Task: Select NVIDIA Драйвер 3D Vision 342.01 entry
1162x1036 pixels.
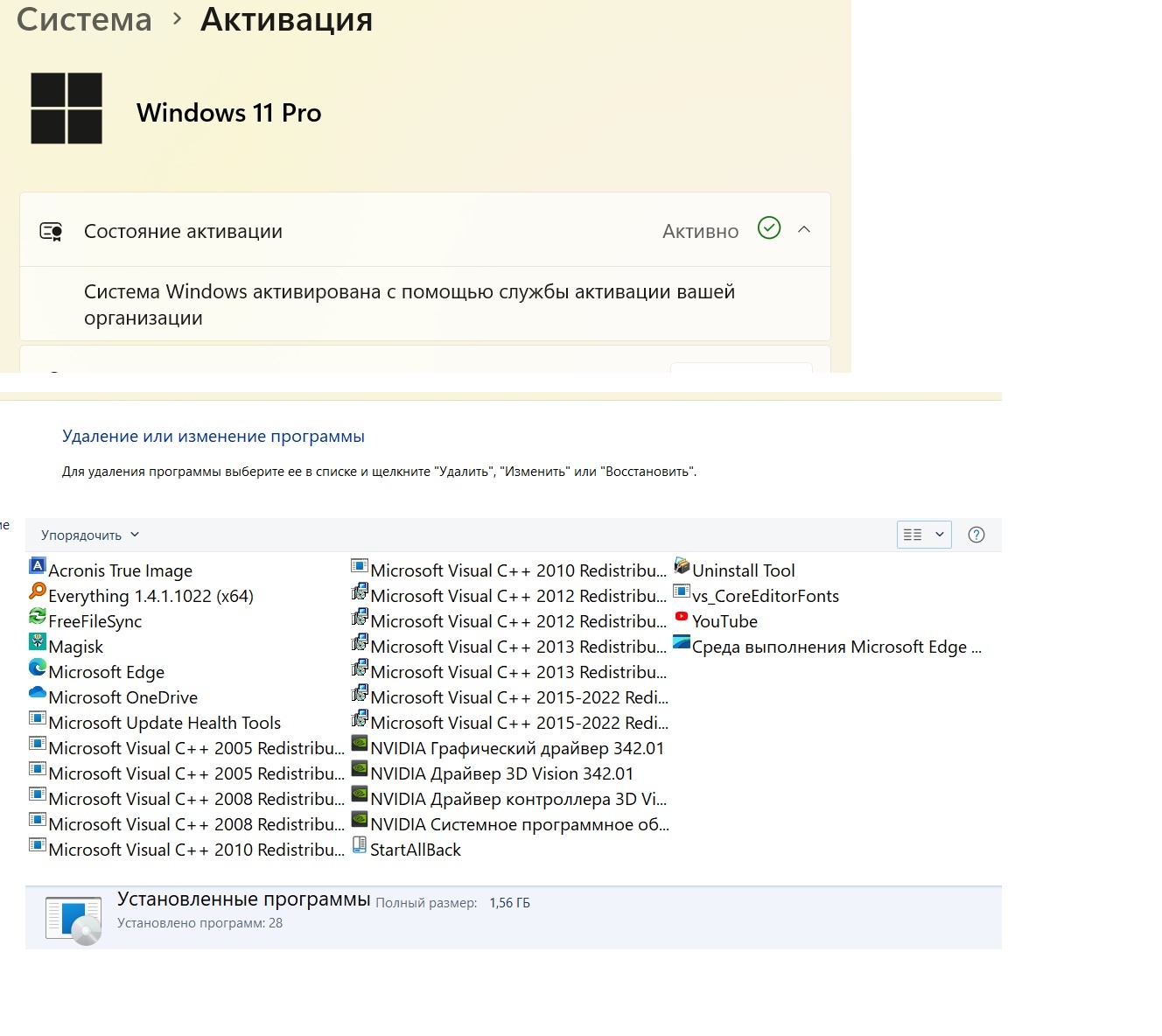Action: 502,773
